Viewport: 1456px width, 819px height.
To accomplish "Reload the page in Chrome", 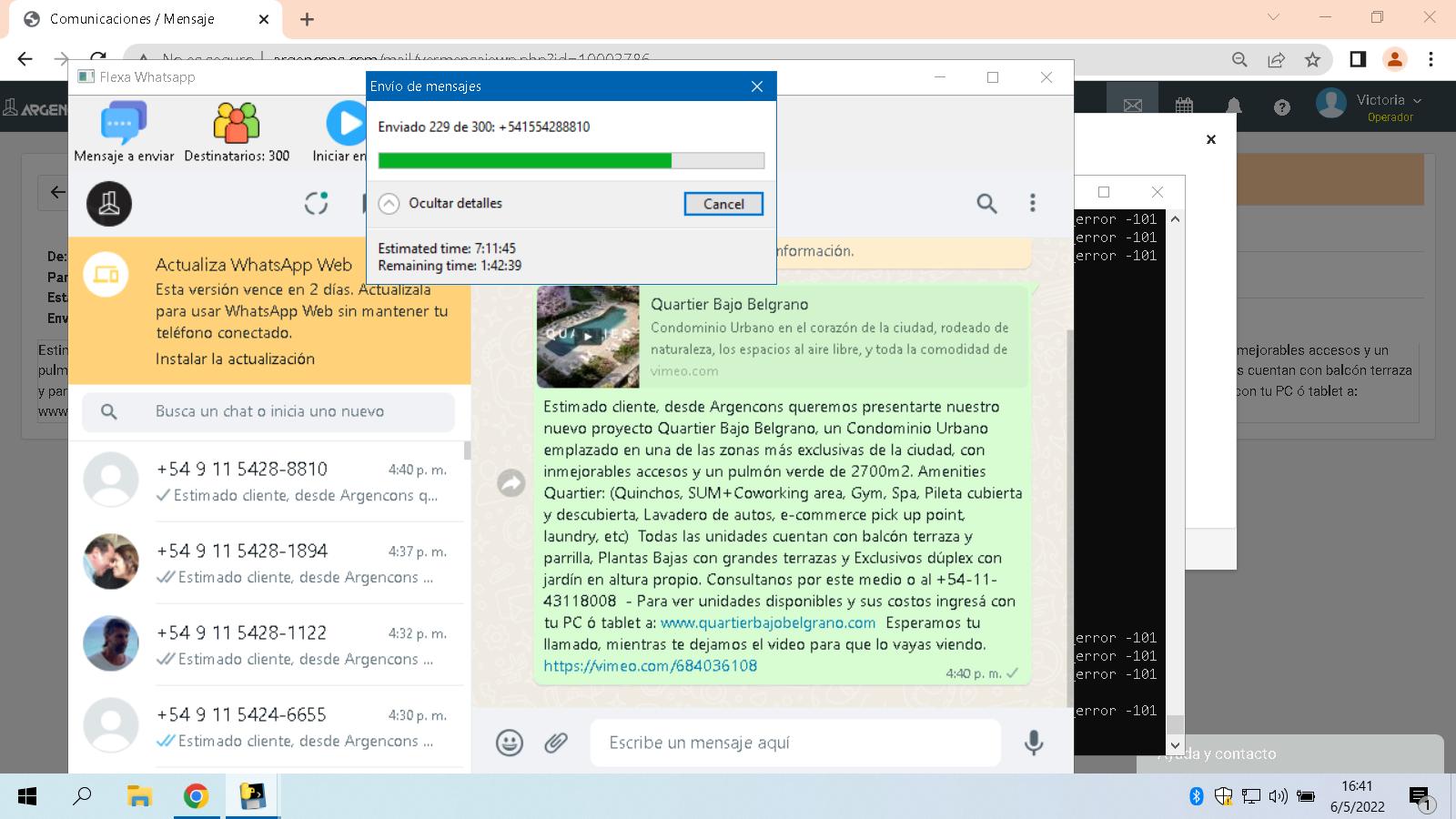I will 98,59.
